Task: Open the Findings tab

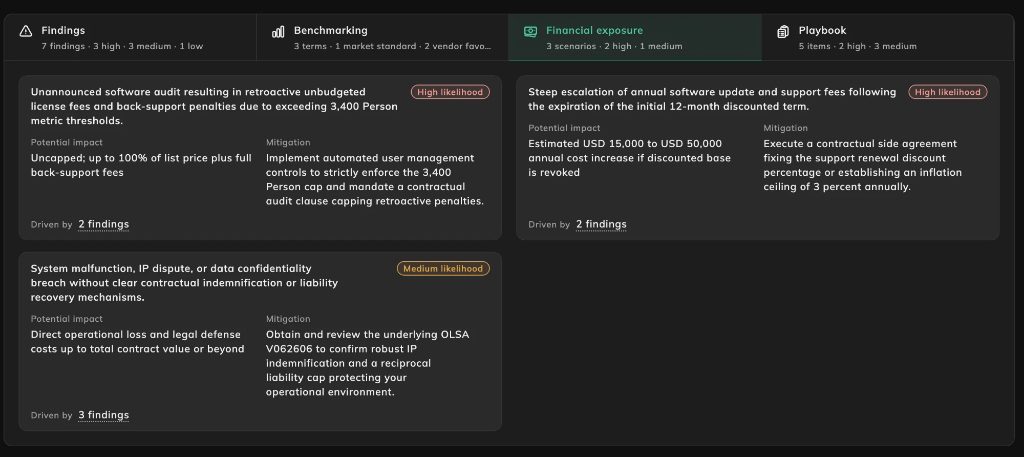Action: click(x=130, y=38)
